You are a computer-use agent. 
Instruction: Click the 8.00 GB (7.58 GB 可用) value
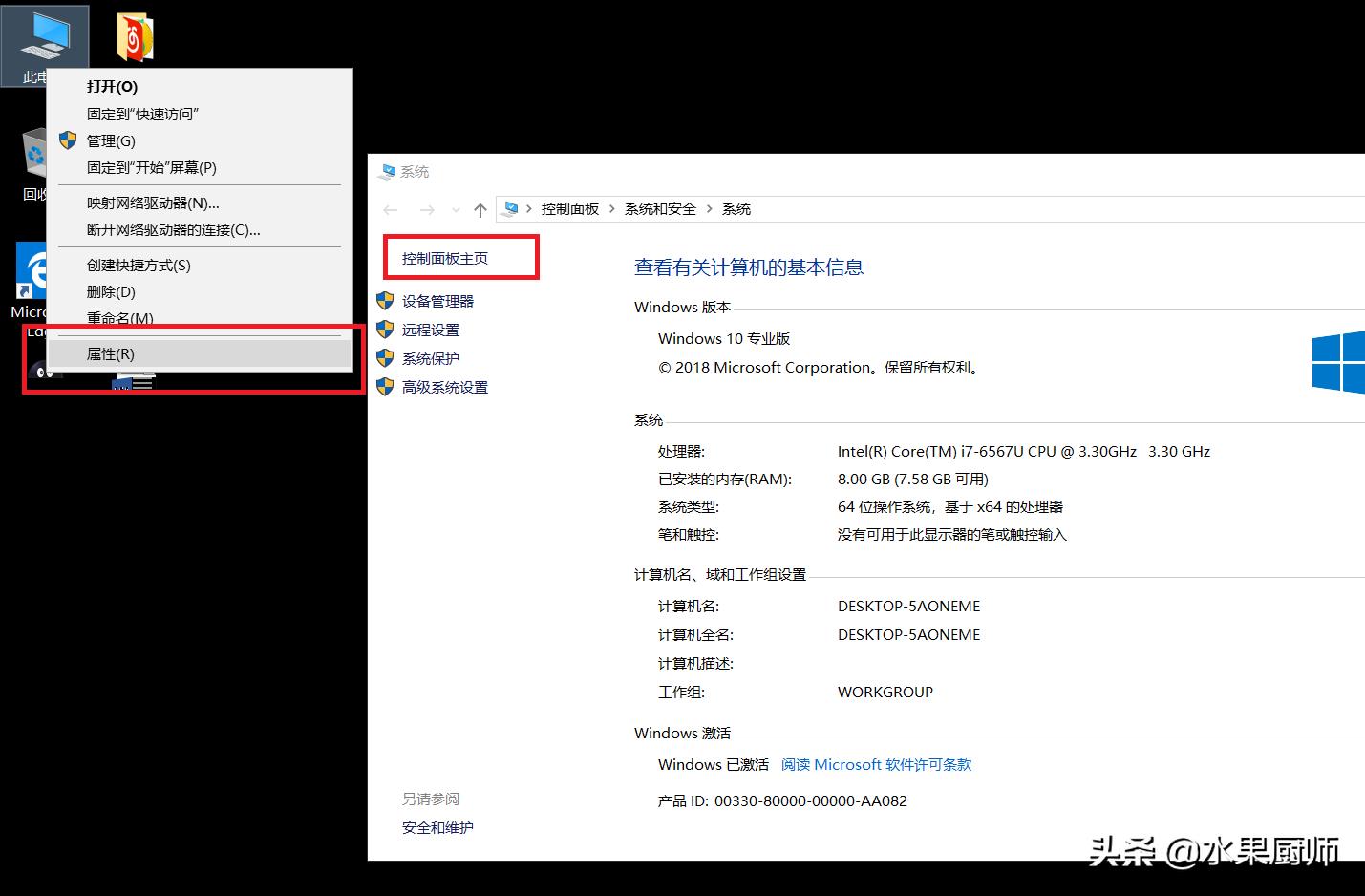(913, 479)
